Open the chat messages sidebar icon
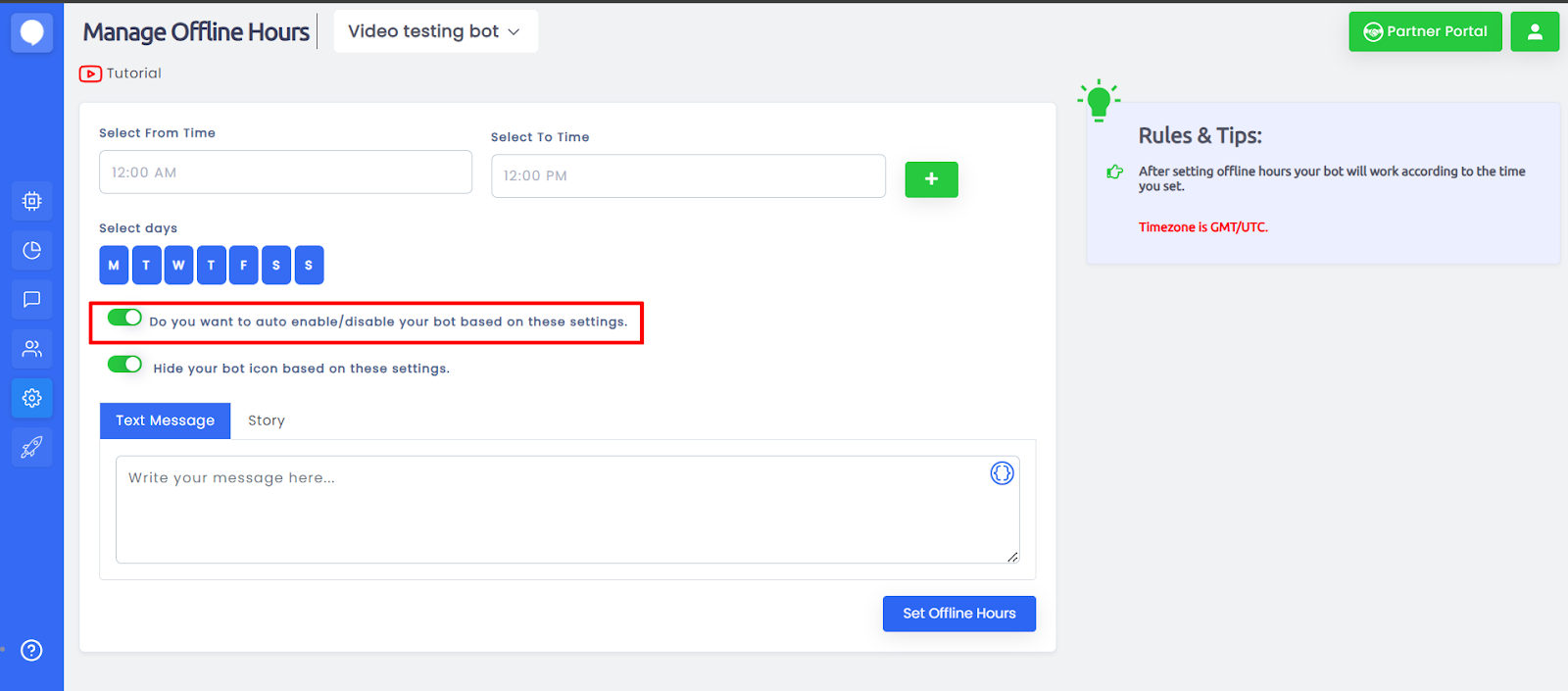Viewport: 1568px width, 691px height. [x=31, y=299]
